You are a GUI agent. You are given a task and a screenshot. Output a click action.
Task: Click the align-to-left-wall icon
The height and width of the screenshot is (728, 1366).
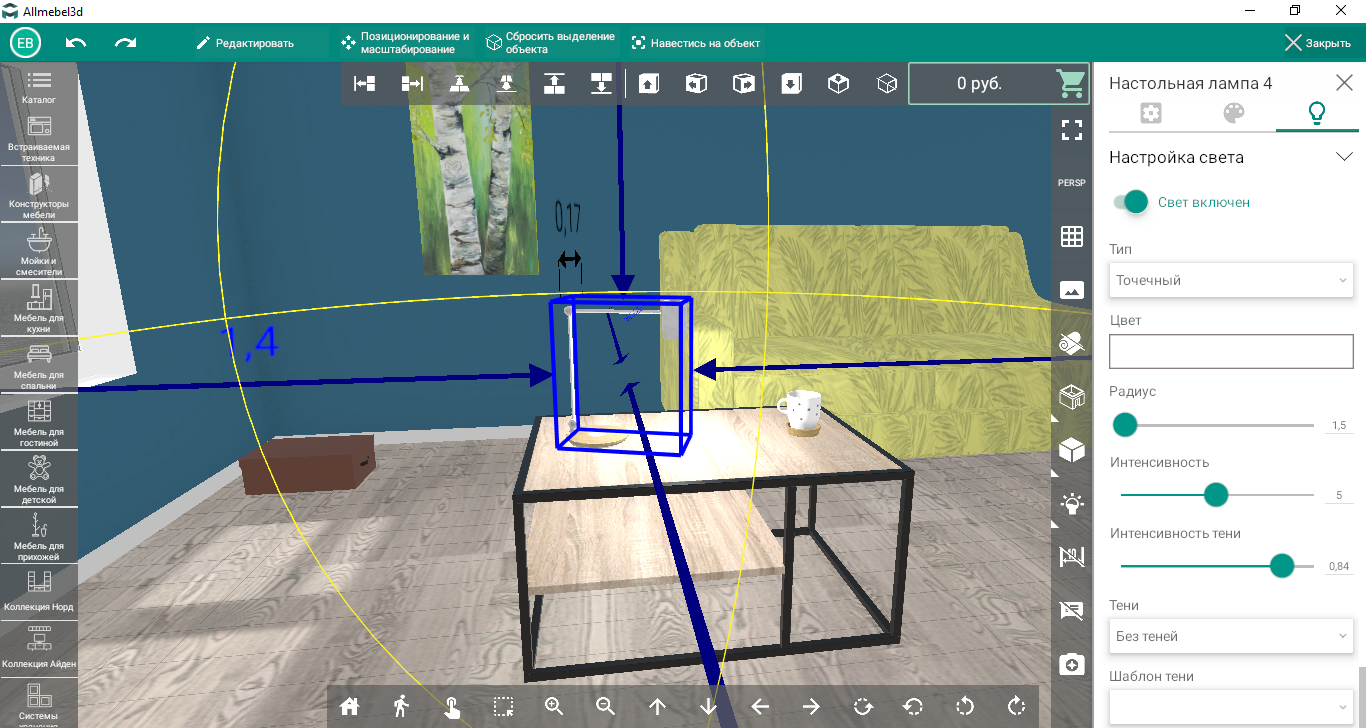pyautogui.click(x=365, y=84)
